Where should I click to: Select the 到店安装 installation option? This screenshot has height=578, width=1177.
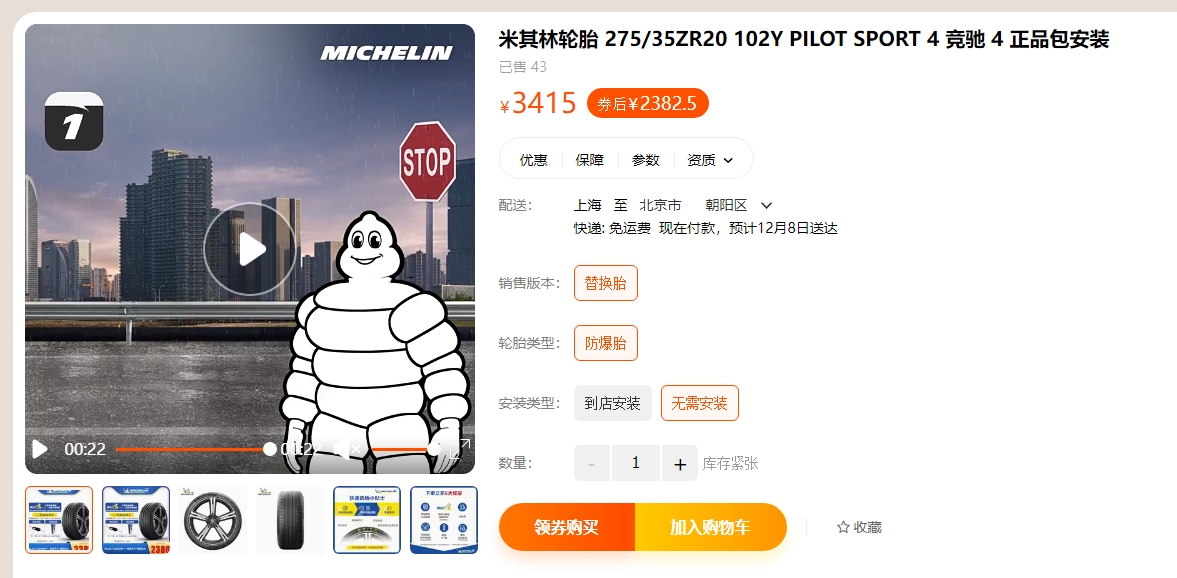point(613,403)
